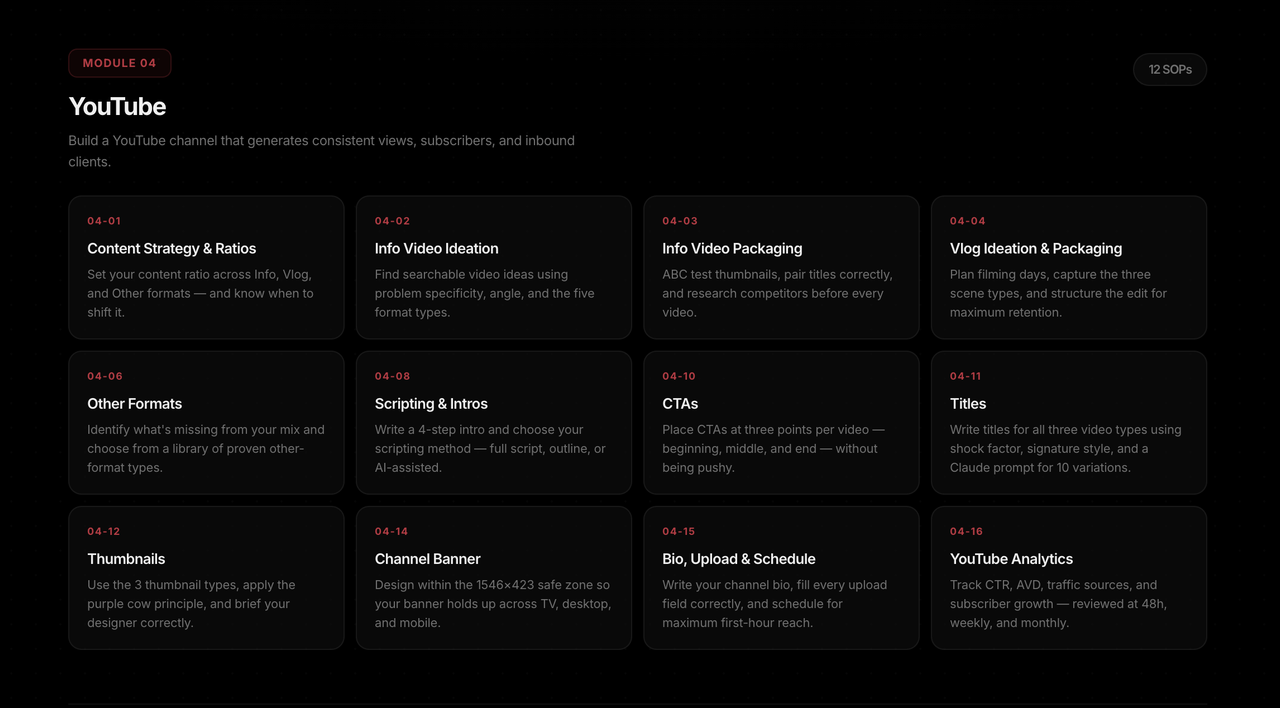Click the 04-03 SOP number label
The image size is (1280, 708).
(680, 221)
